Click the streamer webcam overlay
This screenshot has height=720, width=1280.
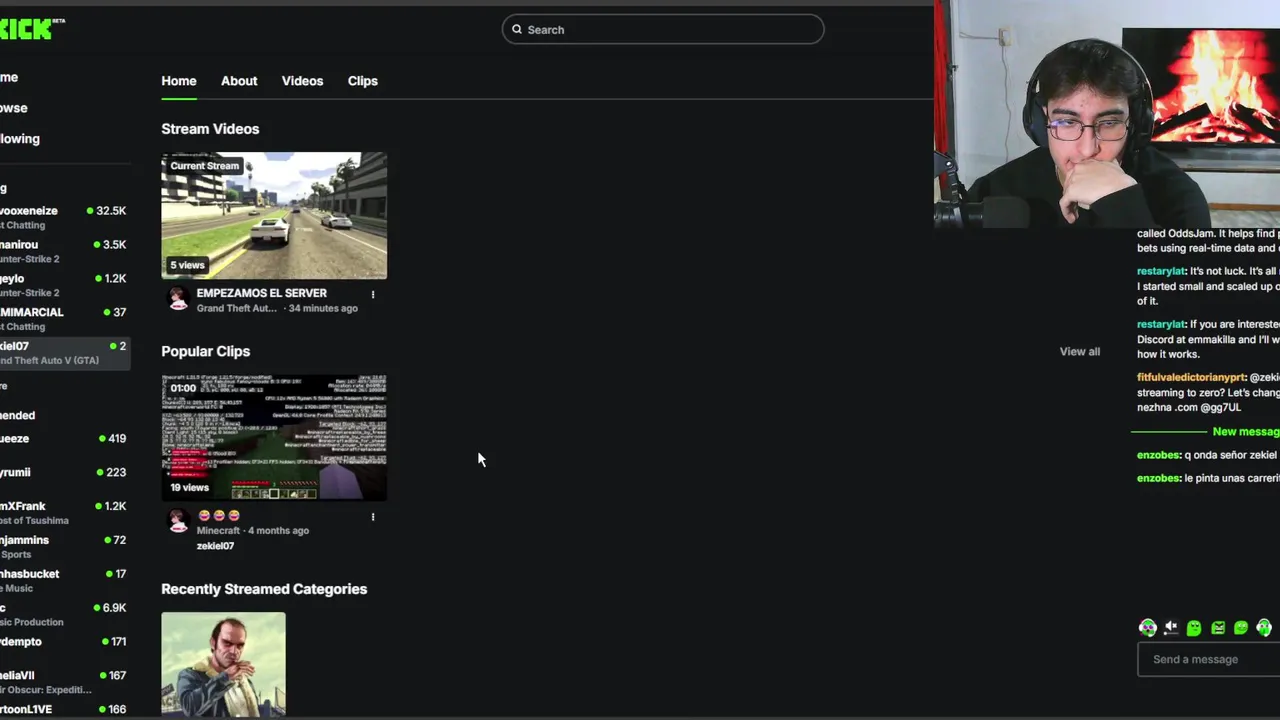click(x=1107, y=114)
